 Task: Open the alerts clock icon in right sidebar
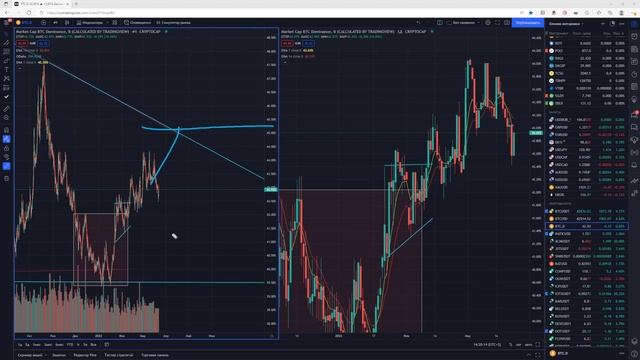coord(634,37)
